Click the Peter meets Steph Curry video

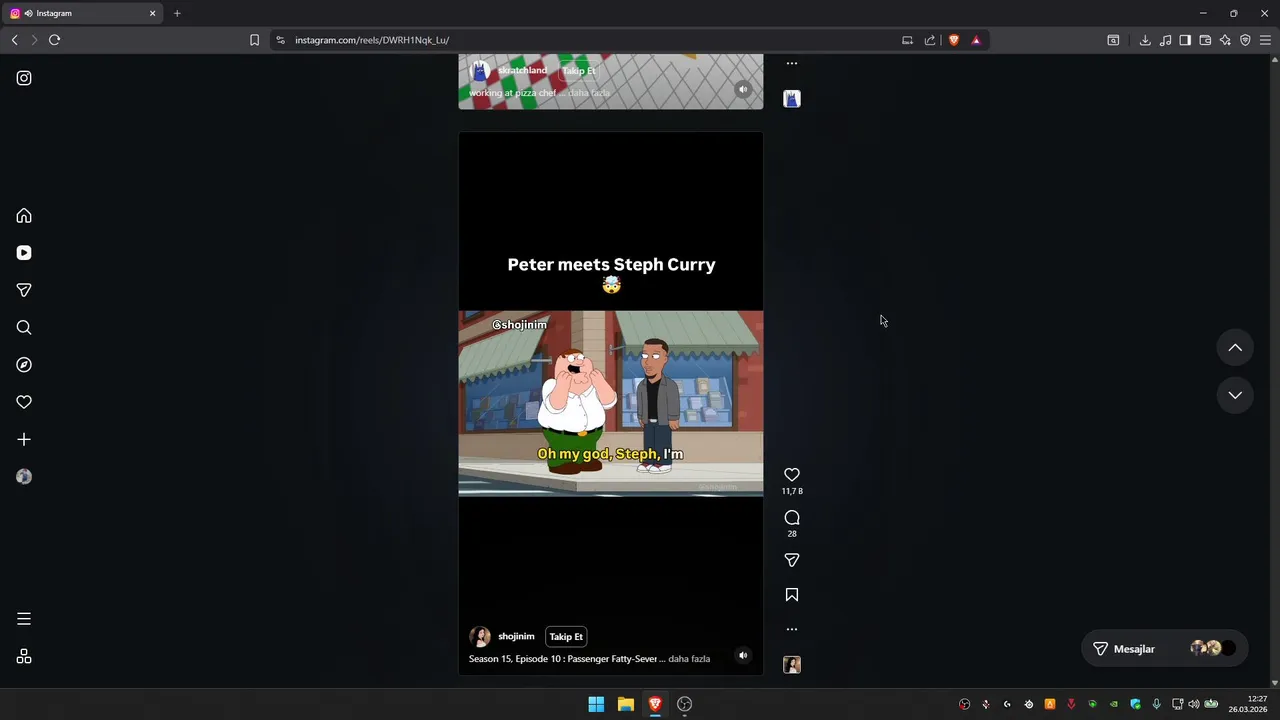click(611, 403)
